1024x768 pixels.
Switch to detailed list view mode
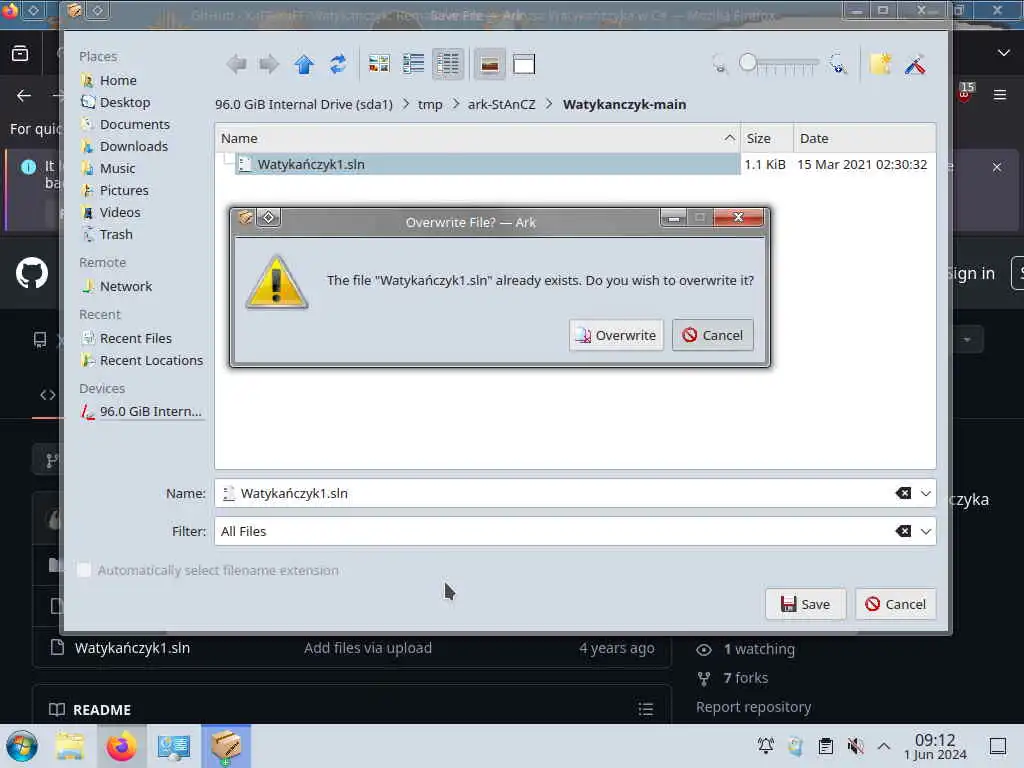pos(448,64)
